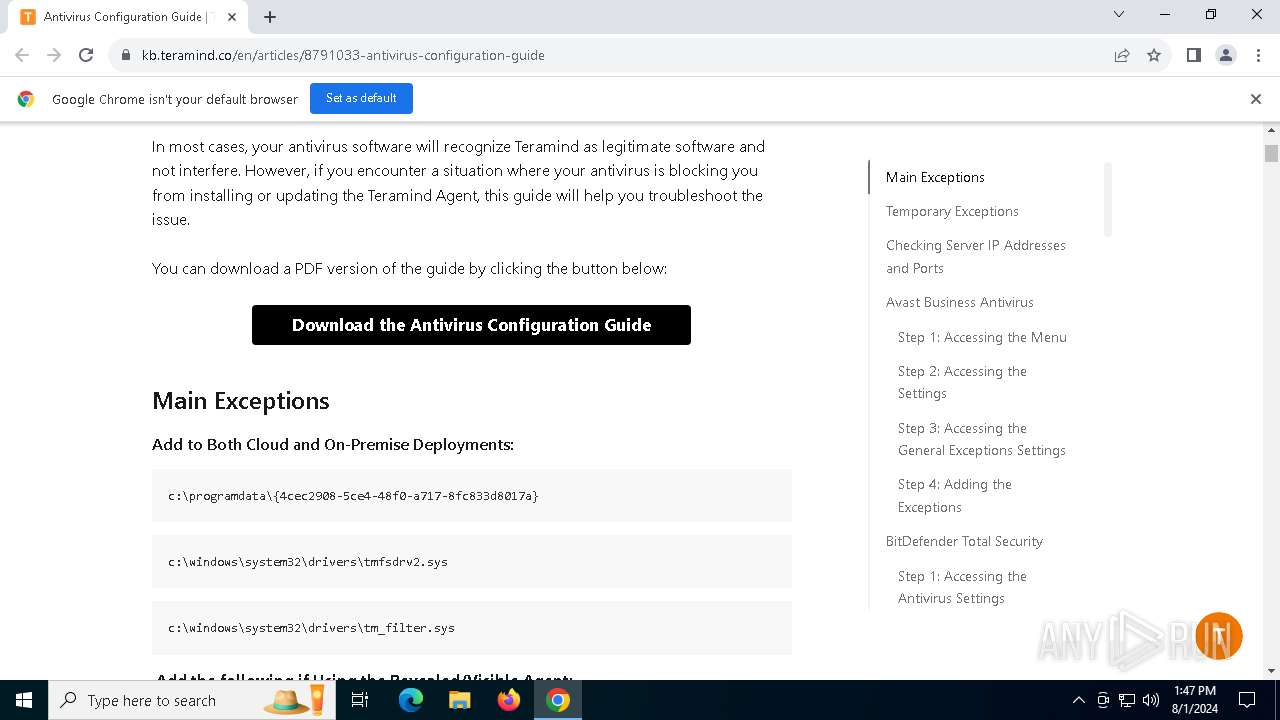Open the Windows notification center

click(x=1247, y=700)
